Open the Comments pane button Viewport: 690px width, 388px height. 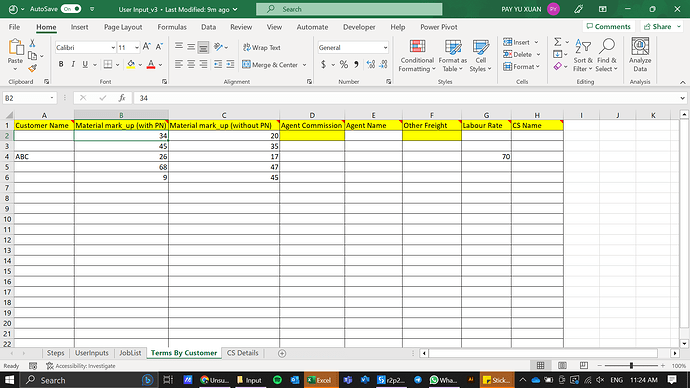coord(609,27)
